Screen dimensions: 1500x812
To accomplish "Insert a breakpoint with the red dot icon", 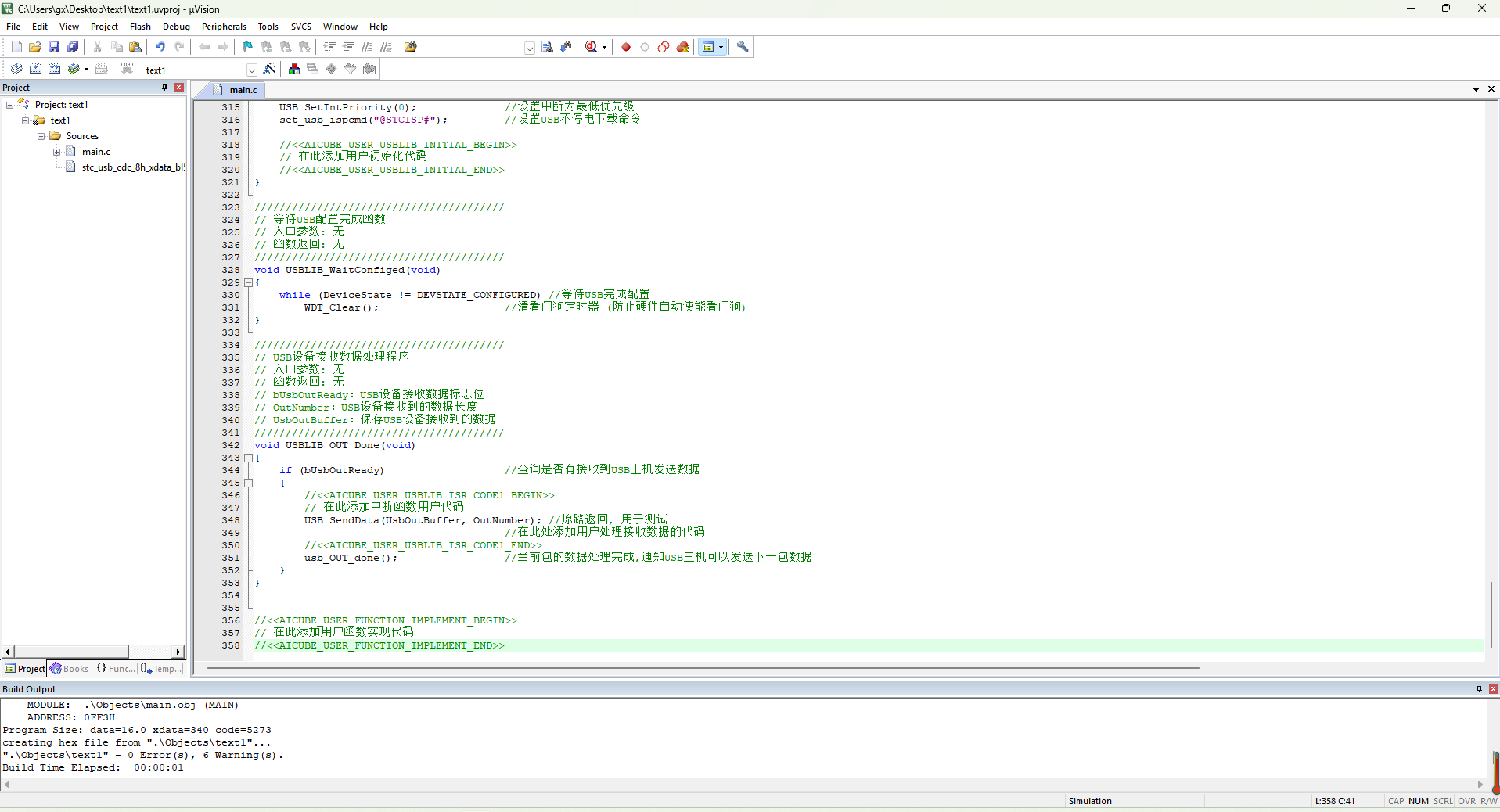I will (626, 47).
